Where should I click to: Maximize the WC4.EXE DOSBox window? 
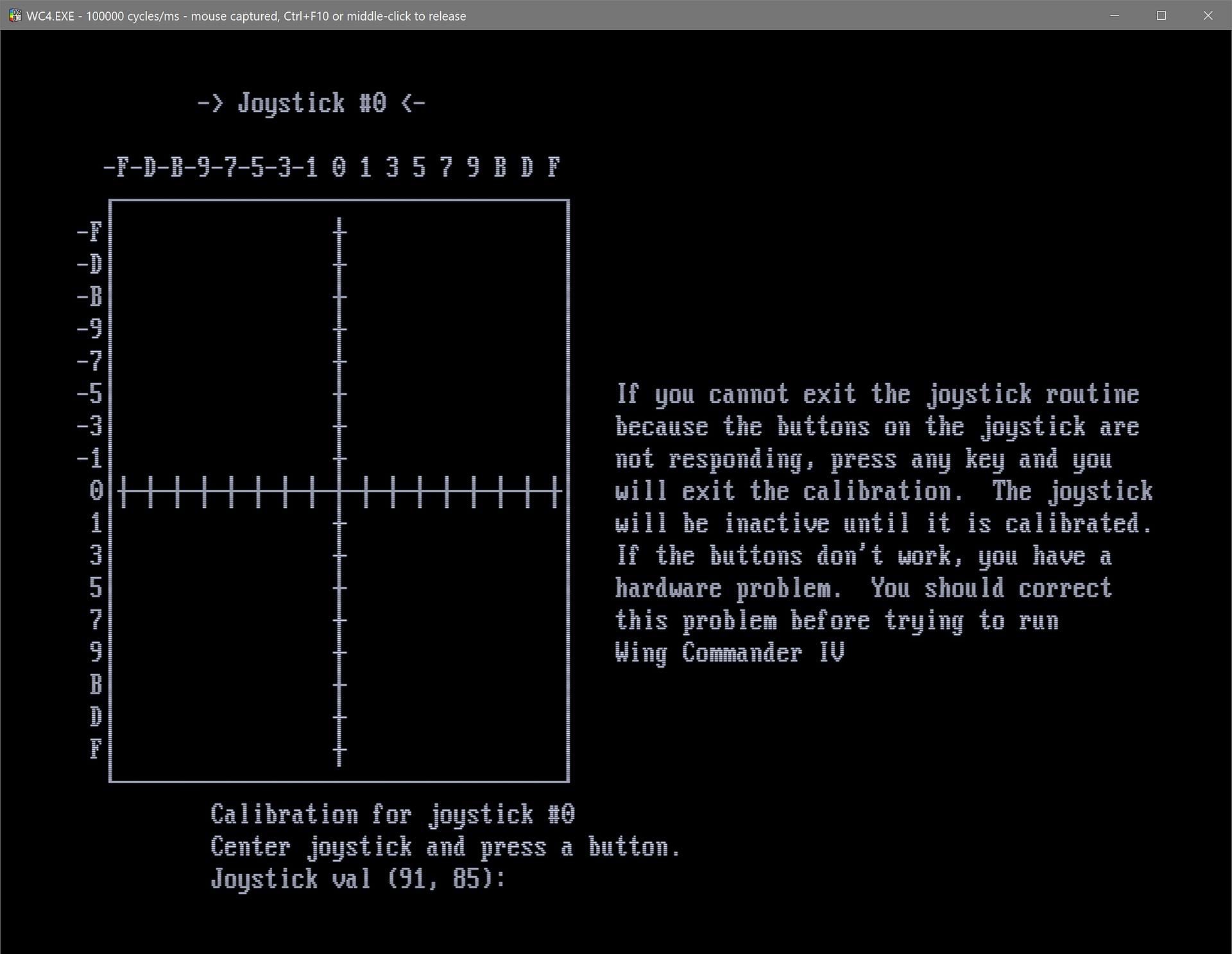pyautogui.click(x=1161, y=15)
